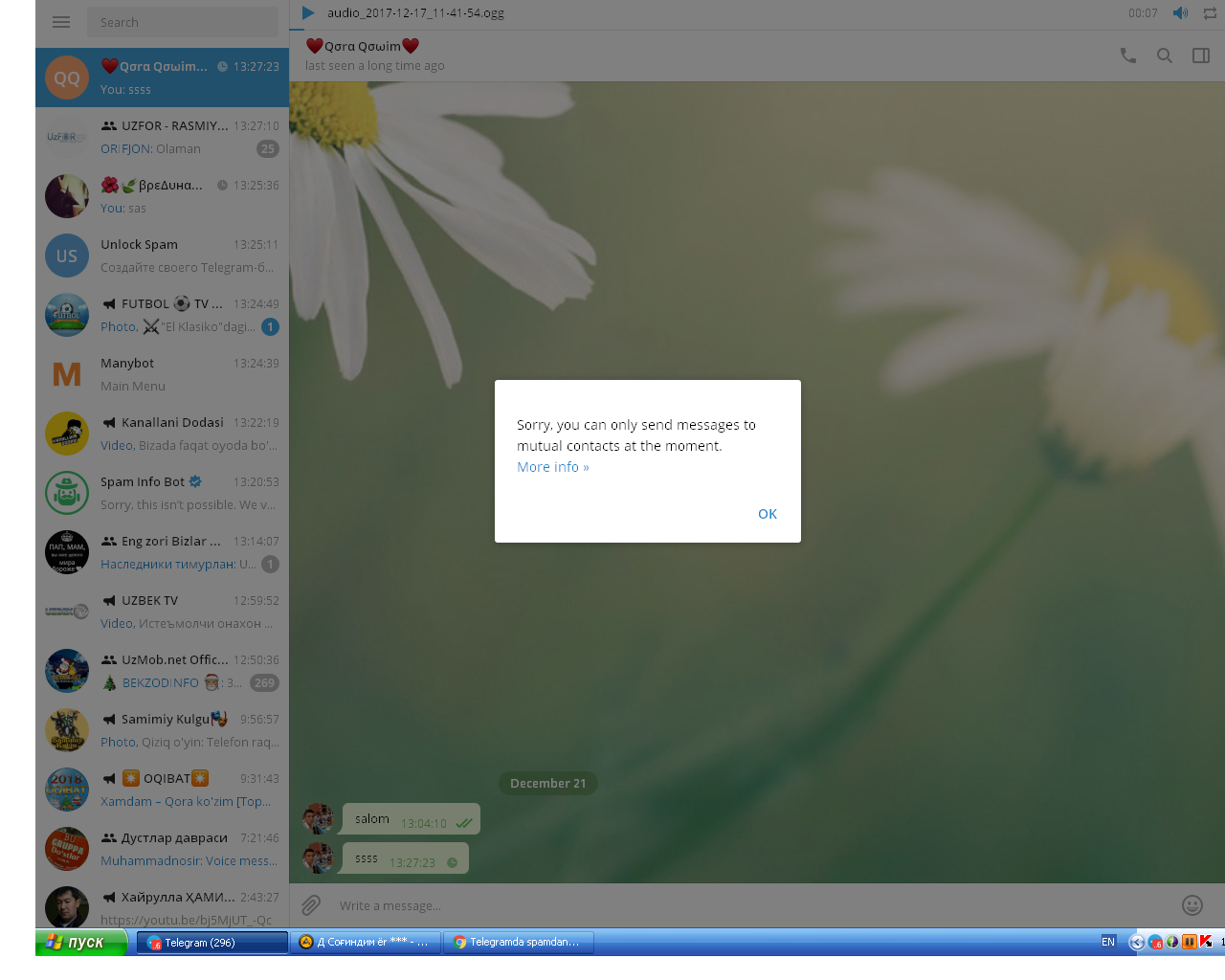This screenshot has height=980, width=1225.
Task: Click the attach file paperclip icon
Action: [311, 905]
